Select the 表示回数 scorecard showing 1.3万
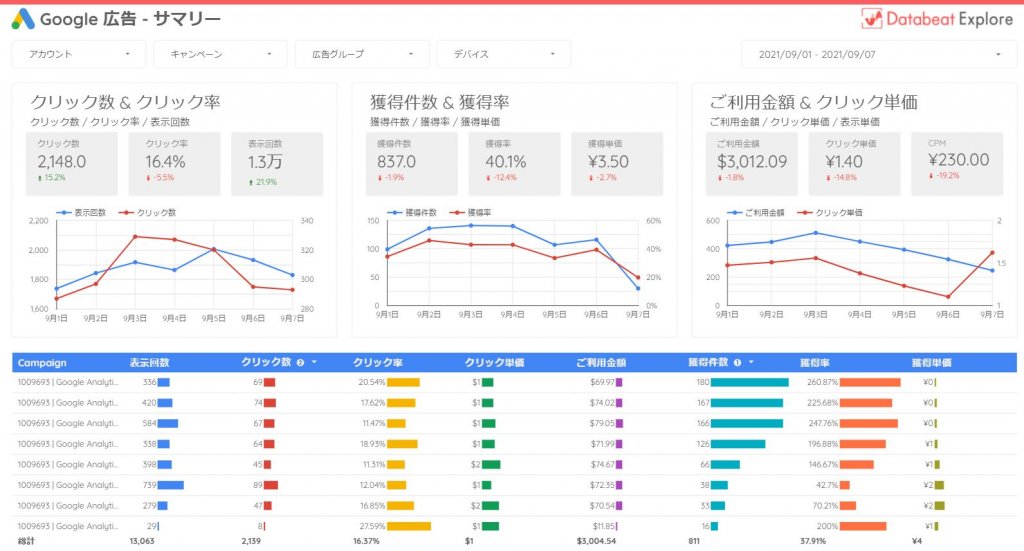Screen dimensions: 1024x551 coord(277,164)
